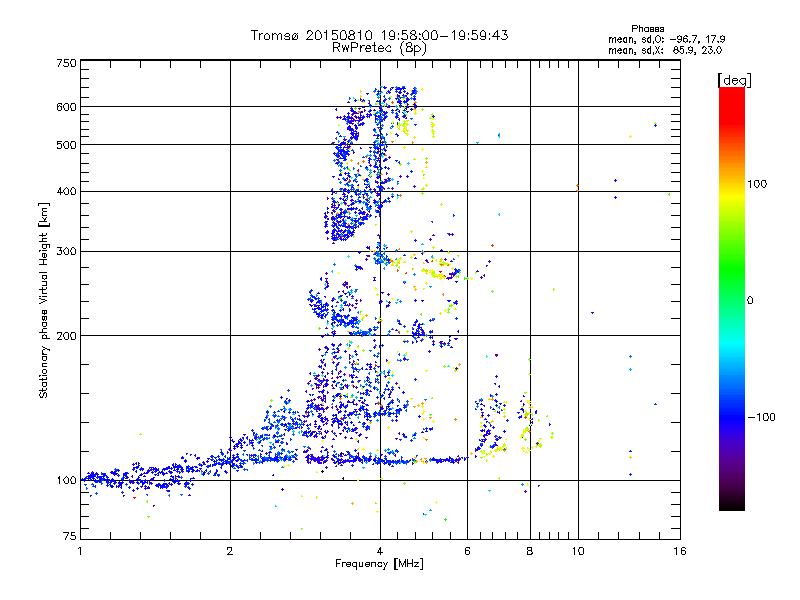Click the colorbar tick label '-100'

[x=761, y=417]
